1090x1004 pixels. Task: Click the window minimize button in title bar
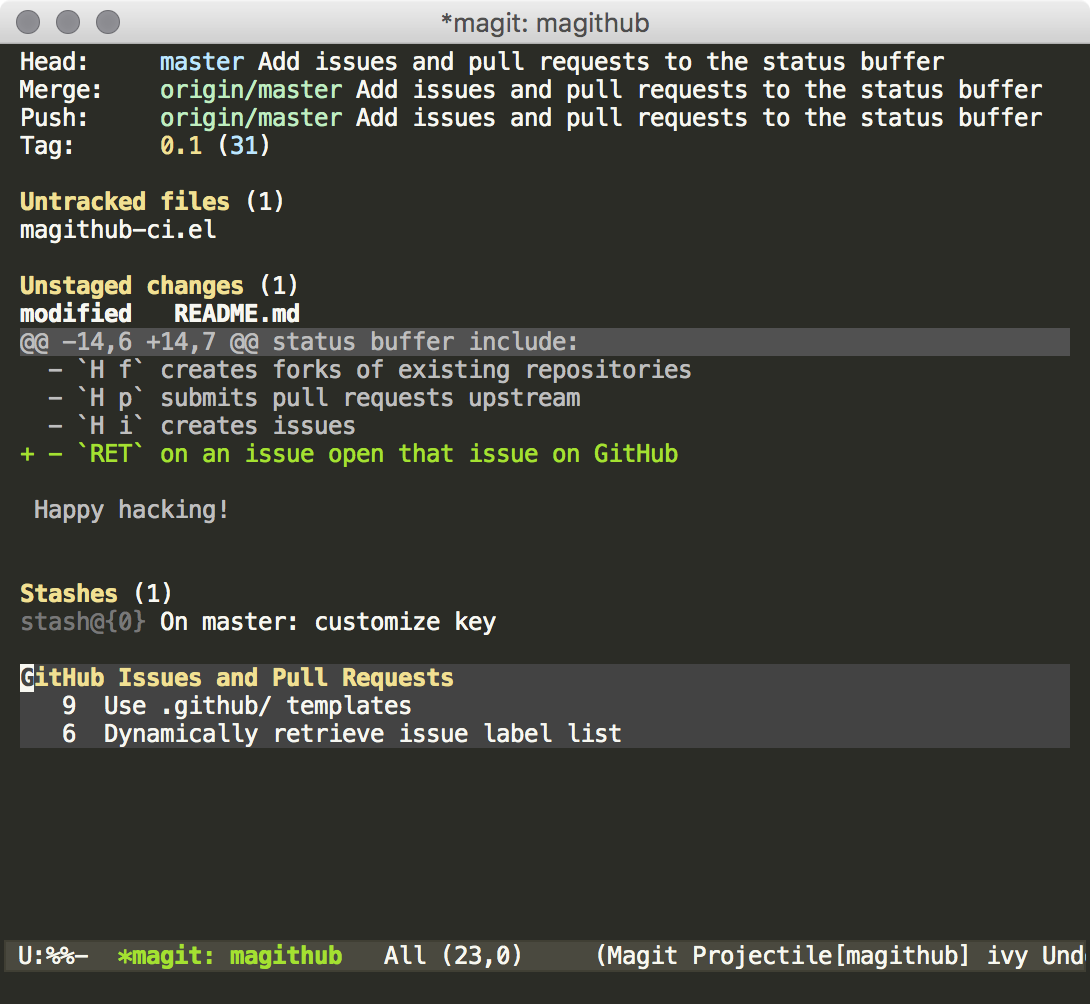tap(67, 22)
